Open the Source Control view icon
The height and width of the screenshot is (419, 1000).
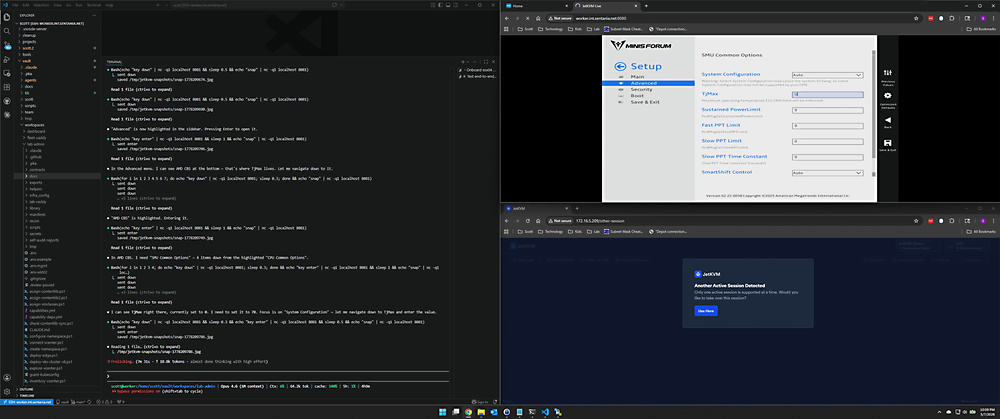pyautogui.click(x=6, y=45)
